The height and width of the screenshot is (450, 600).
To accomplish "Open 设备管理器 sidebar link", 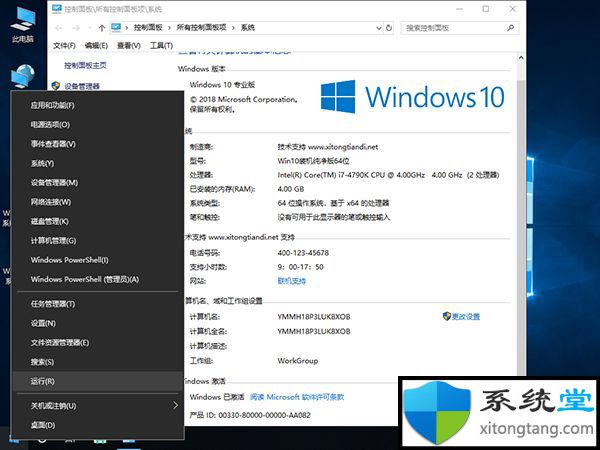I will click(x=82, y=86).
